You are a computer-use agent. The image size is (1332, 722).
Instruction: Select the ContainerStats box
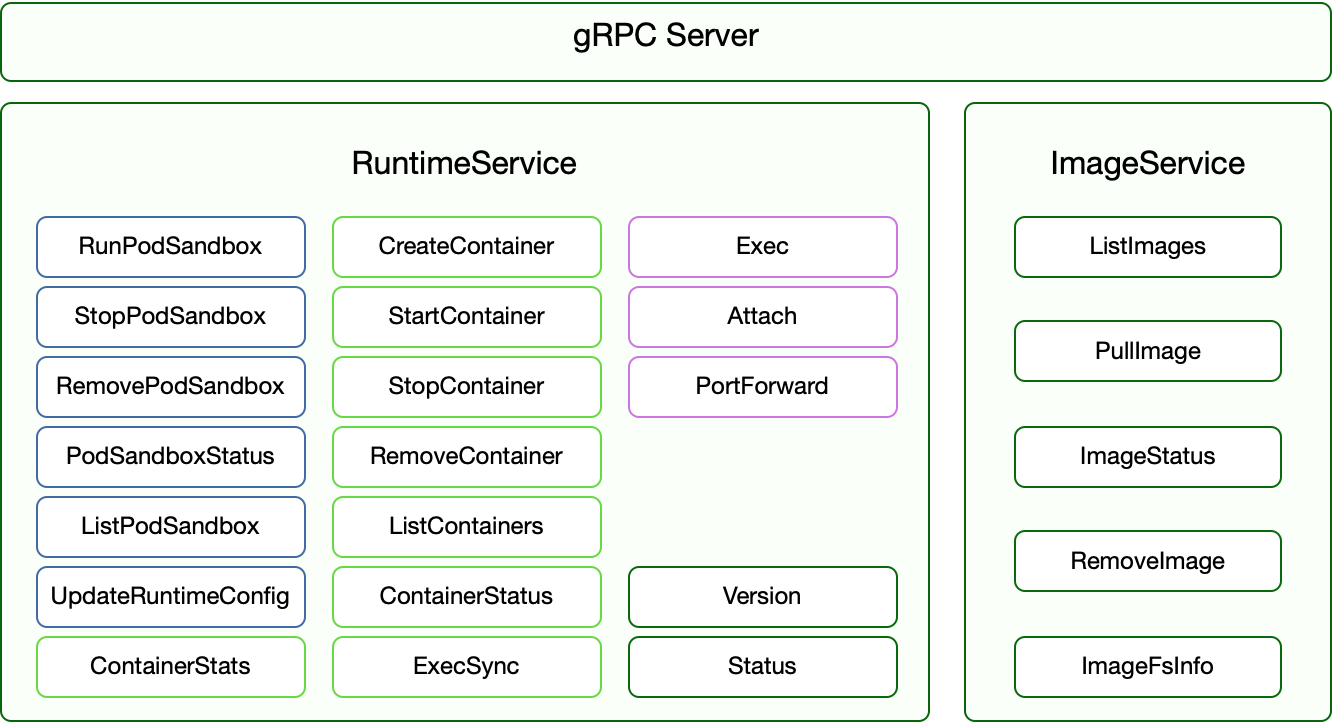(x=171, y=667)
